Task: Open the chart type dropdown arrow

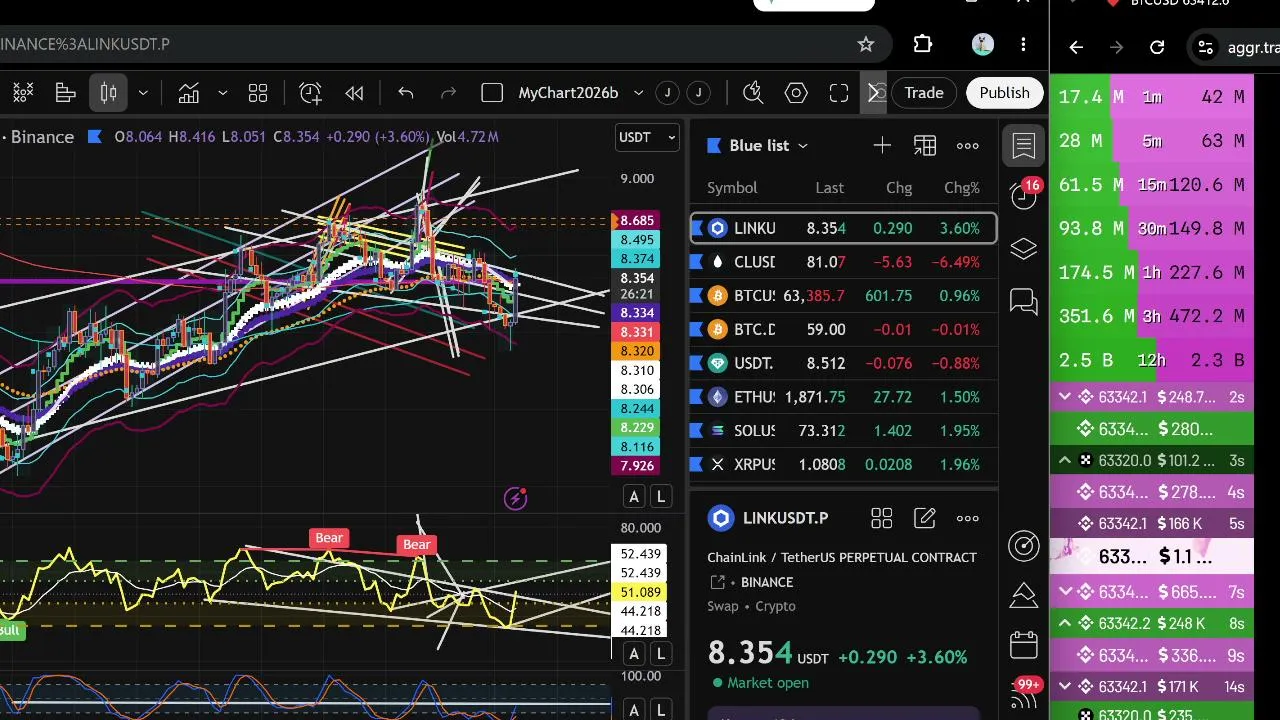Action: point(143,93)
